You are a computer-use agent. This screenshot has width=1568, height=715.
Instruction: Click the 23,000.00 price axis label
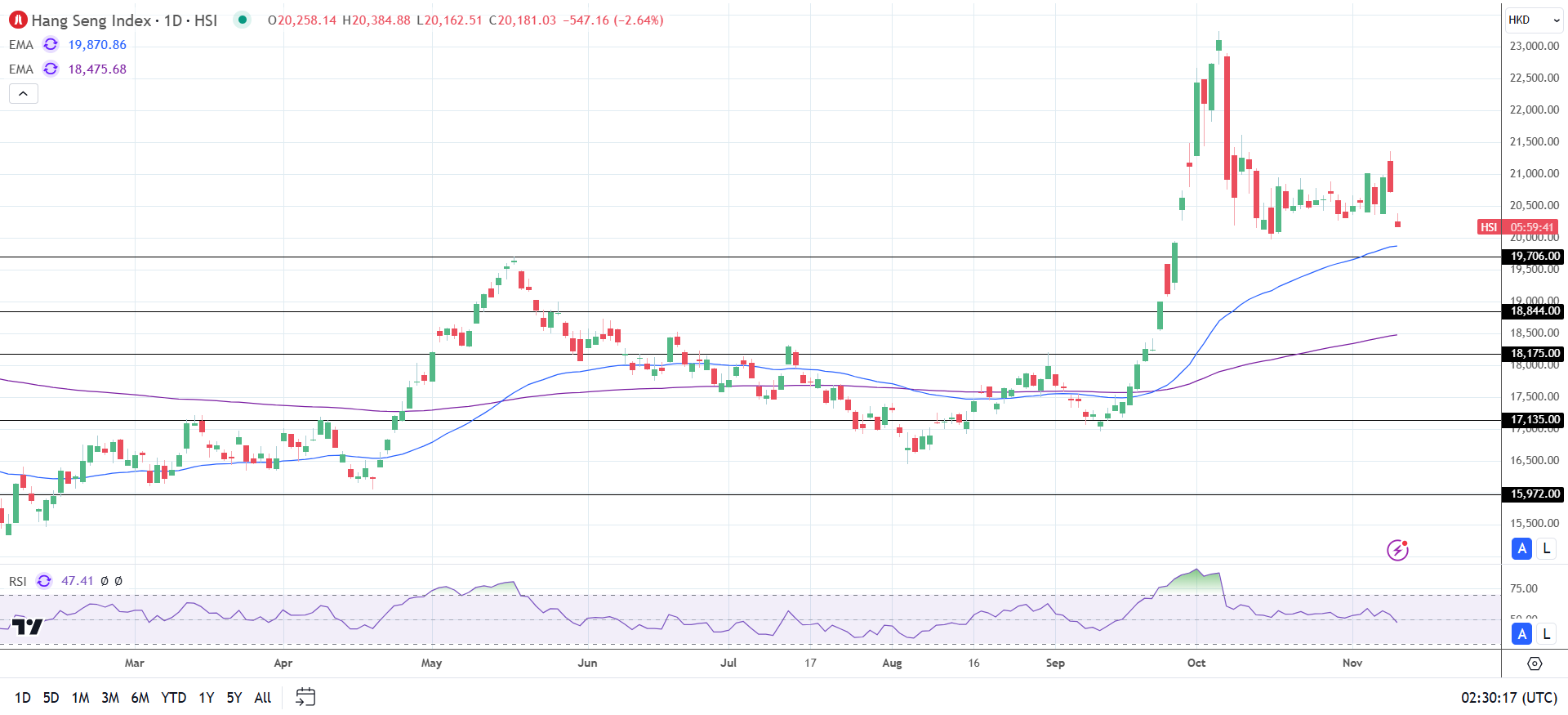pos(1535,46)
